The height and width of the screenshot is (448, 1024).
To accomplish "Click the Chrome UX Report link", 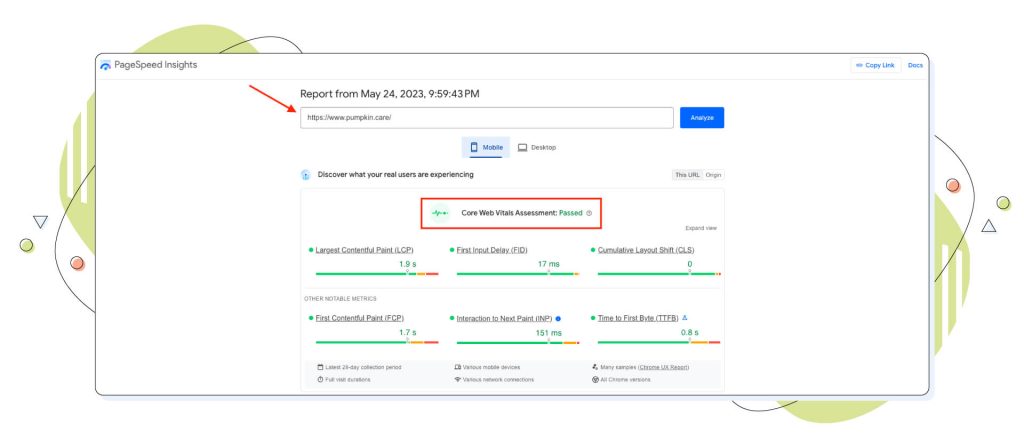I will point(664,367).
